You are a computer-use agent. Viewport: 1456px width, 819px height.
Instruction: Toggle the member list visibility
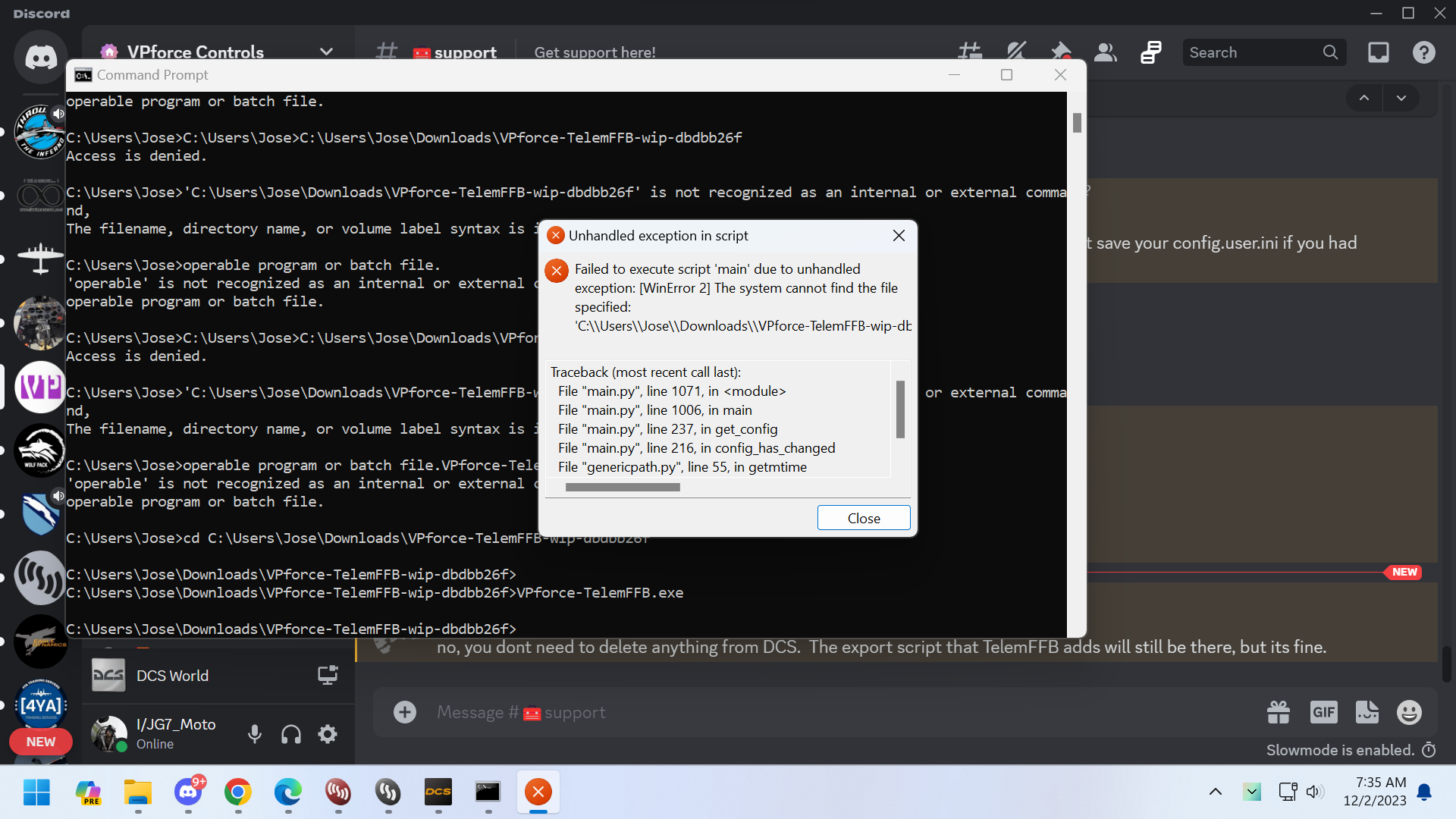point(1106,52)
